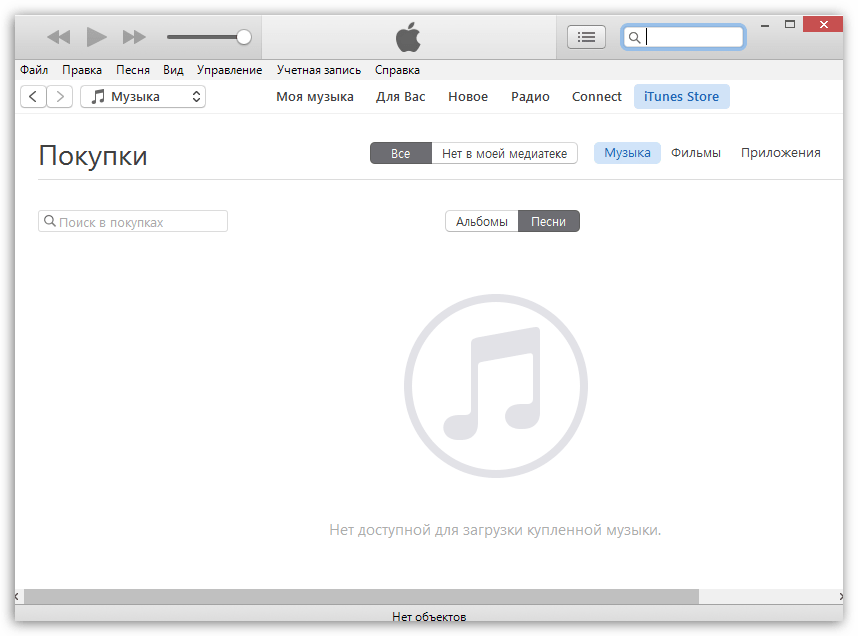This screenshot has height=636, width=858.
Task: Open the Музыка media type dropdown
Action: point(143,97)
